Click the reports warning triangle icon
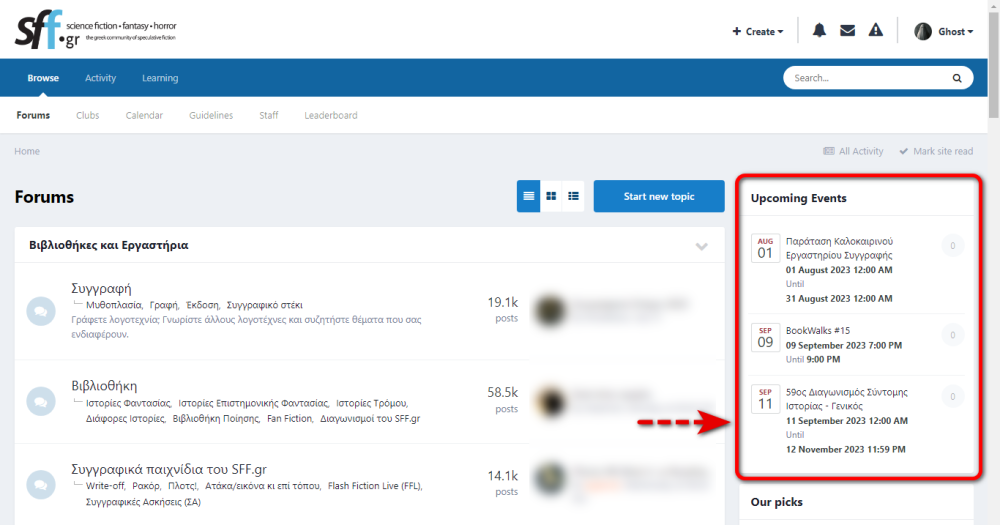 (876, 31)
